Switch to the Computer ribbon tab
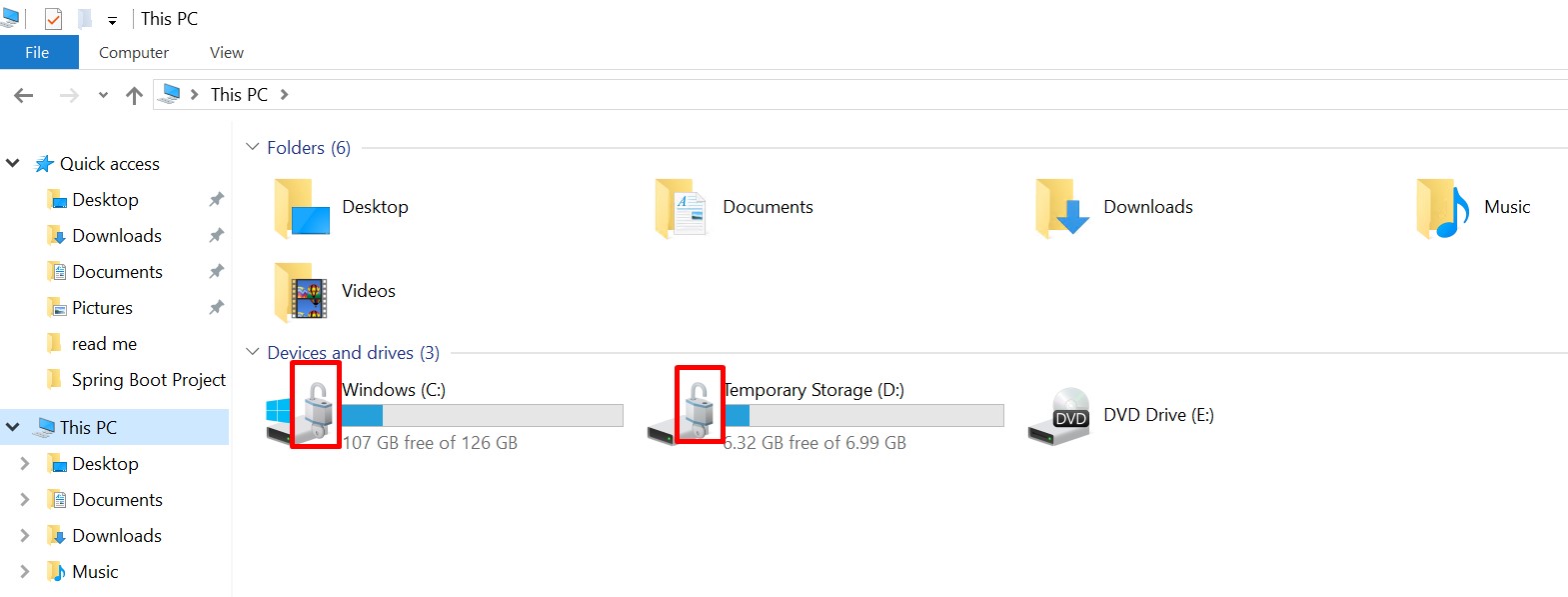Image resolution: width=1568 pixels, height=597 pixels. pyautogui.click(x=134, y=53)
